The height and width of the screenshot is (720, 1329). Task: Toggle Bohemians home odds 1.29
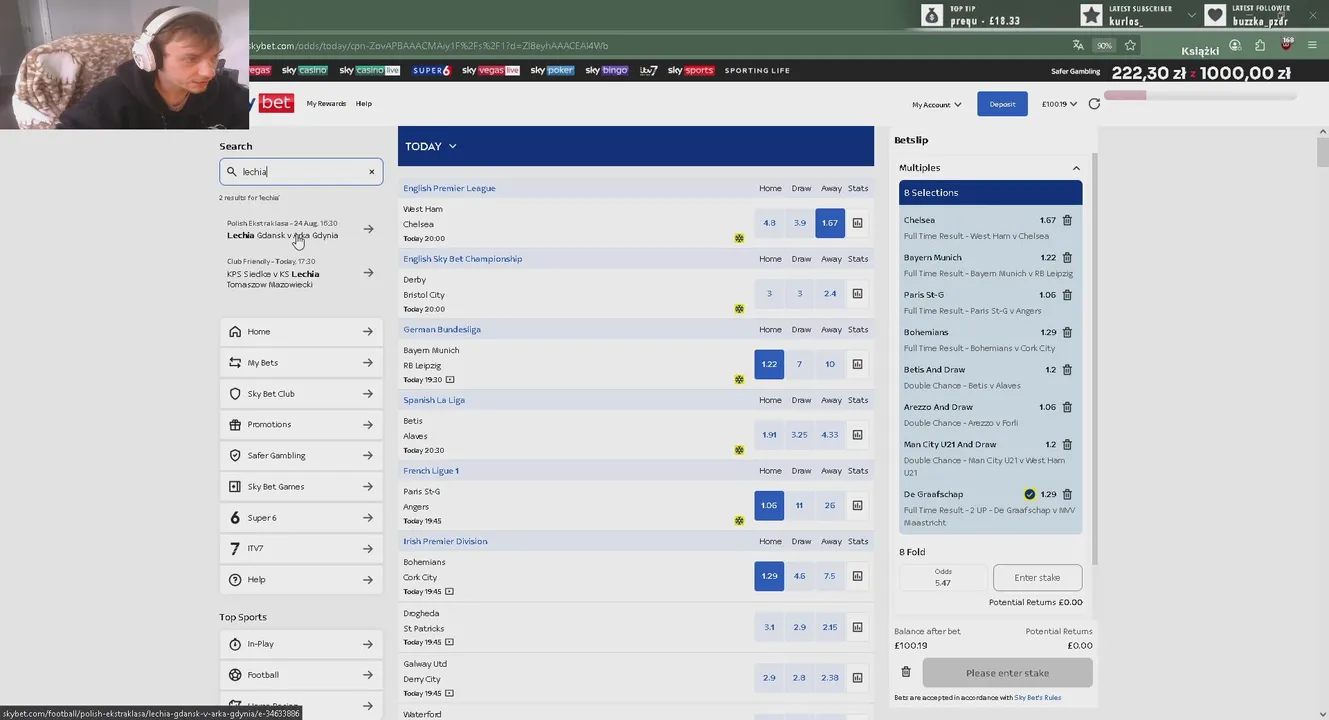[769, 576]
